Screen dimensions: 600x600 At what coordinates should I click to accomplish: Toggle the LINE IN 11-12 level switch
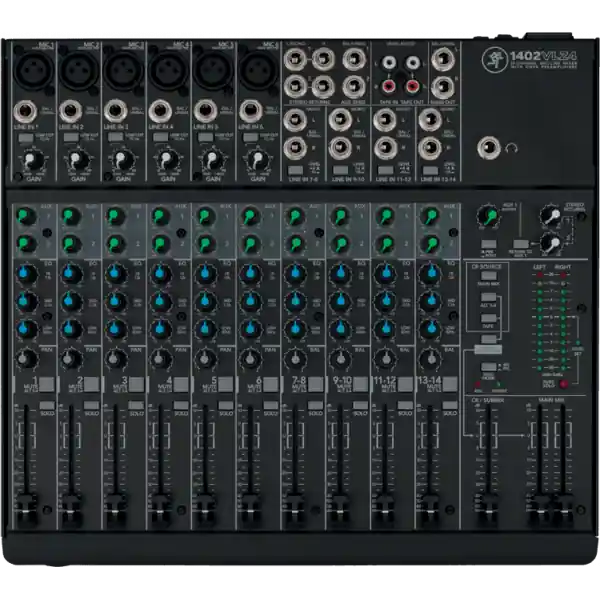coord(385,170)
